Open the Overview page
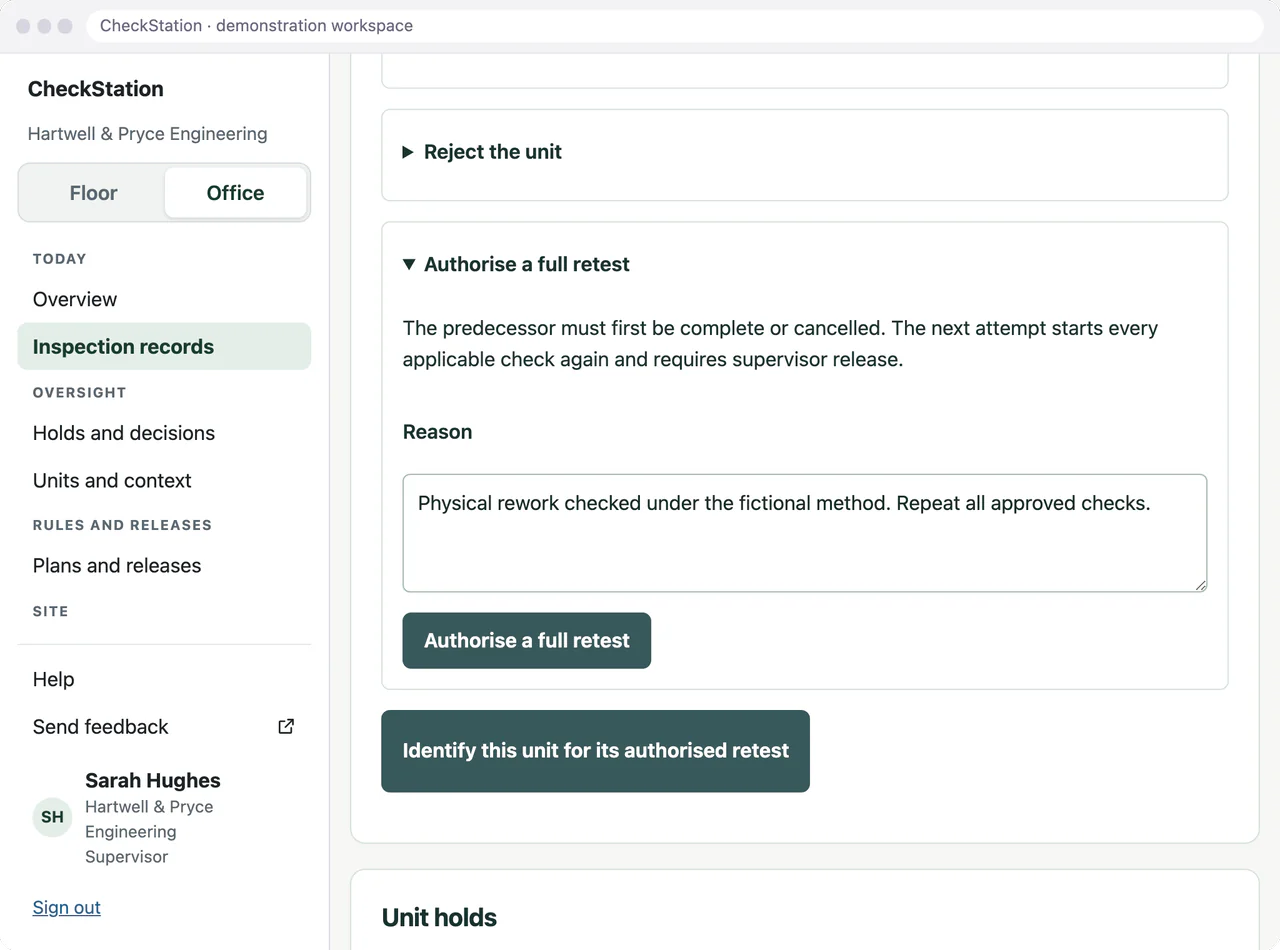This screenshot has width=1280, height=950. pyautogui.click(x=164, y=300)
